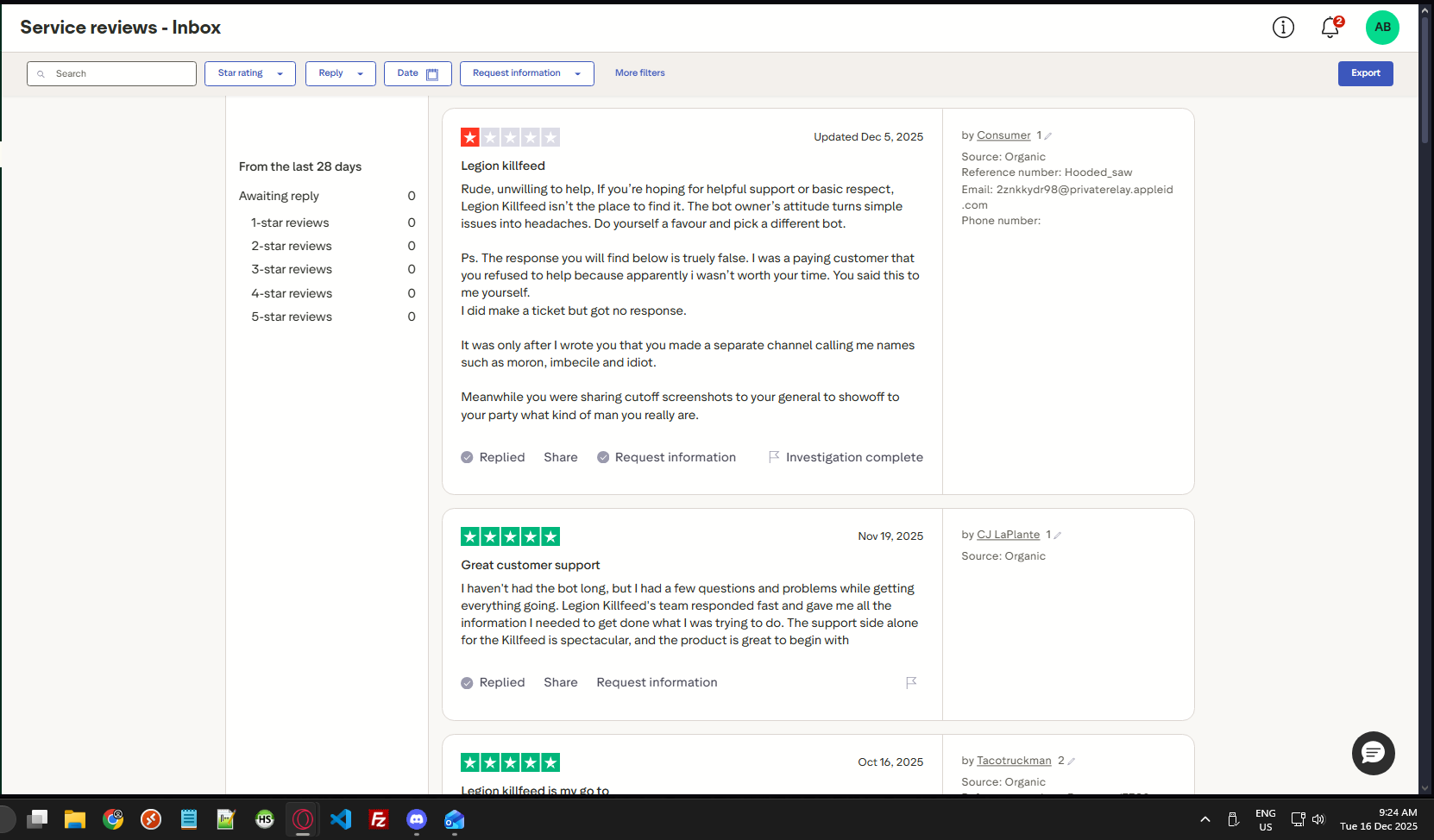Select the Awaiting reply filter
1434x840 pixels.
(327, 196)
